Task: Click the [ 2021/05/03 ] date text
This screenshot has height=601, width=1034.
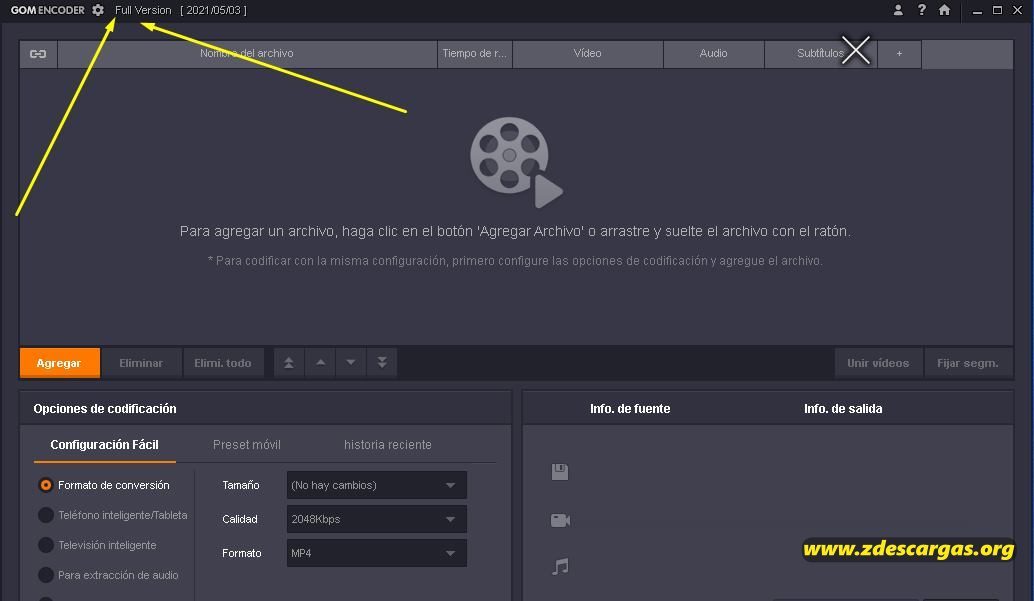Action: click(213, 11)
